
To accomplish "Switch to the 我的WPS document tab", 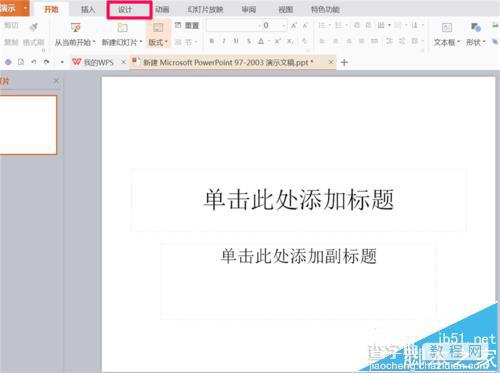I will [x=99, y=62].
